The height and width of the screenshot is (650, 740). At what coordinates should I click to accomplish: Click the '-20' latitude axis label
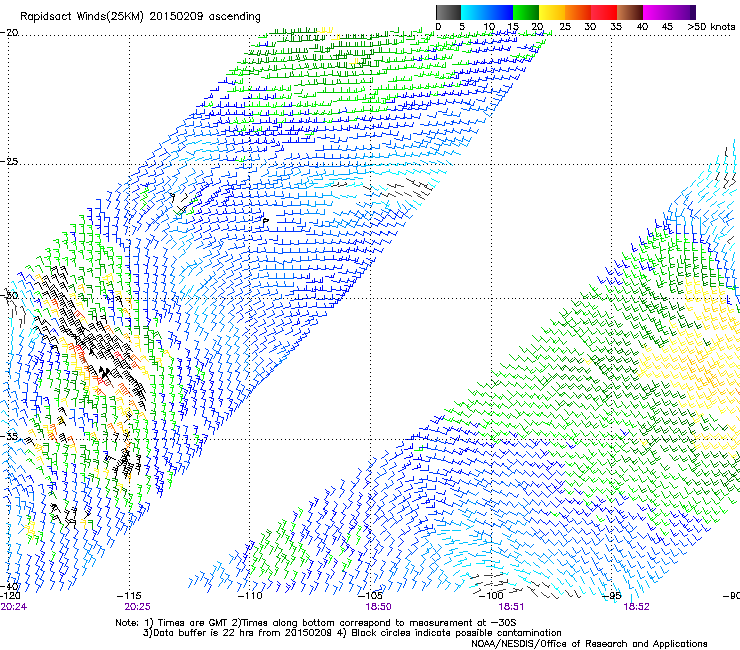coord(9,33)
